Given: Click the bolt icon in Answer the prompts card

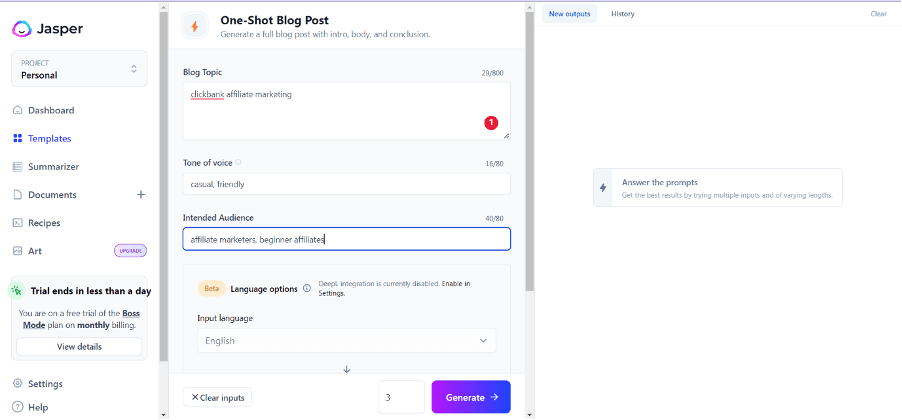Looking at the screenshot, I should tap(603, 188).
